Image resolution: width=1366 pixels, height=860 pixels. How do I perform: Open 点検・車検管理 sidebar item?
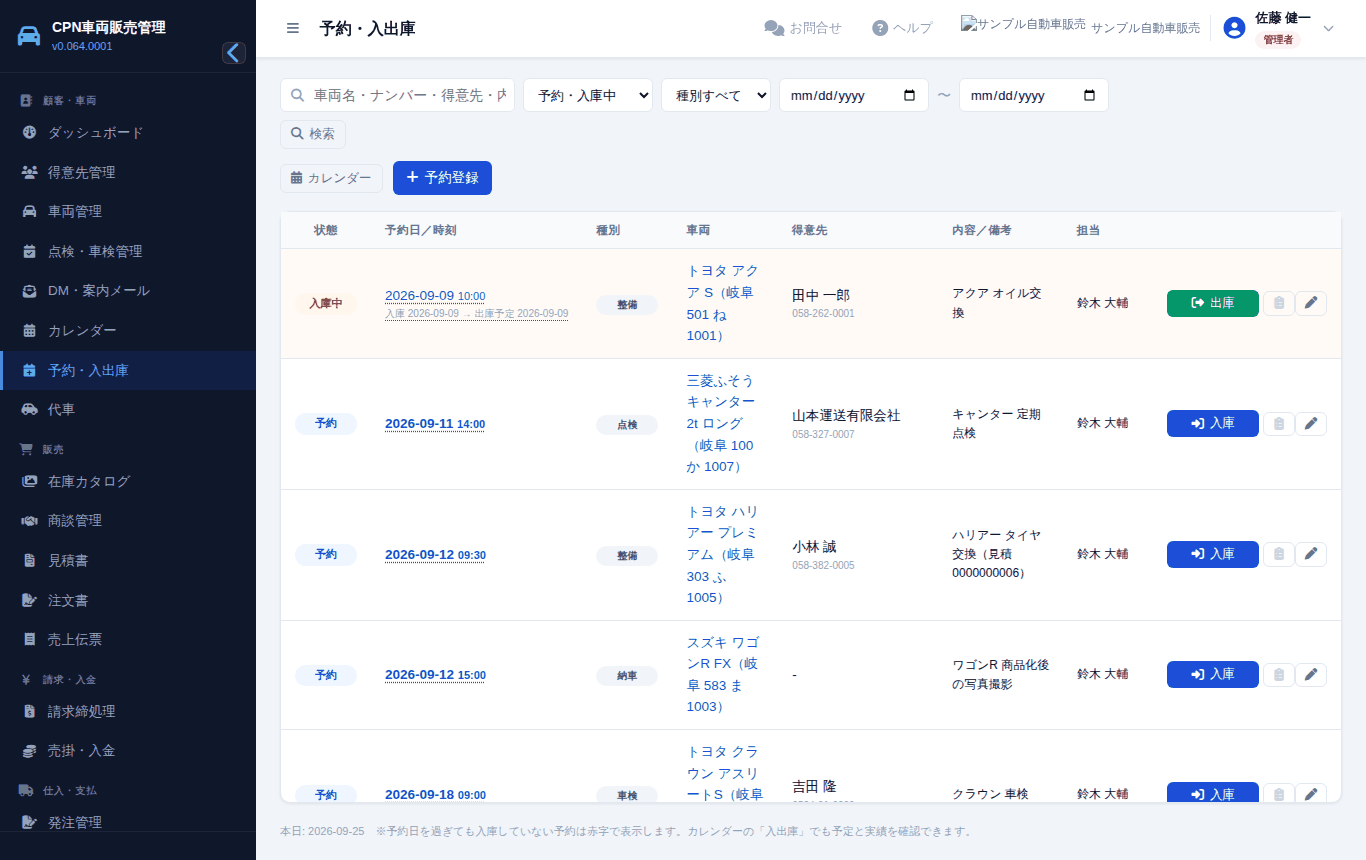coord(128,251)
